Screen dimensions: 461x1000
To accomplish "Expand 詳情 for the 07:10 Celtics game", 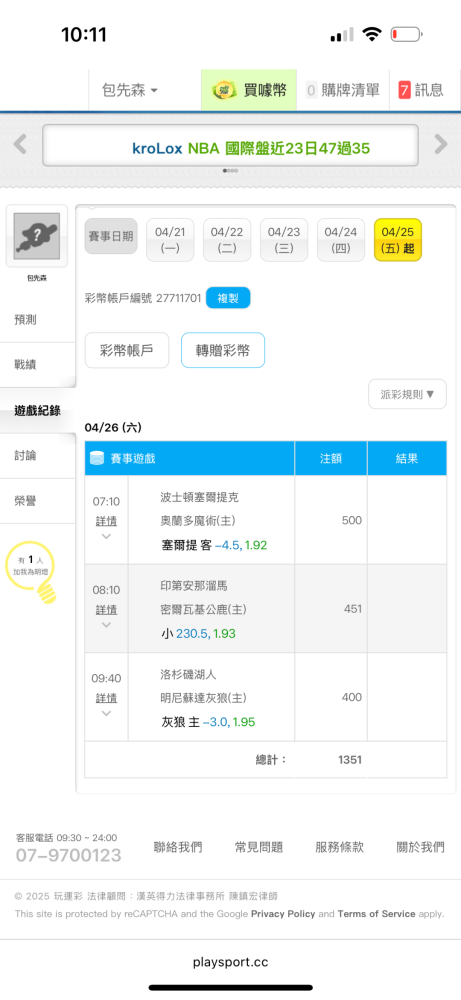I will click(x=106, y=521).
